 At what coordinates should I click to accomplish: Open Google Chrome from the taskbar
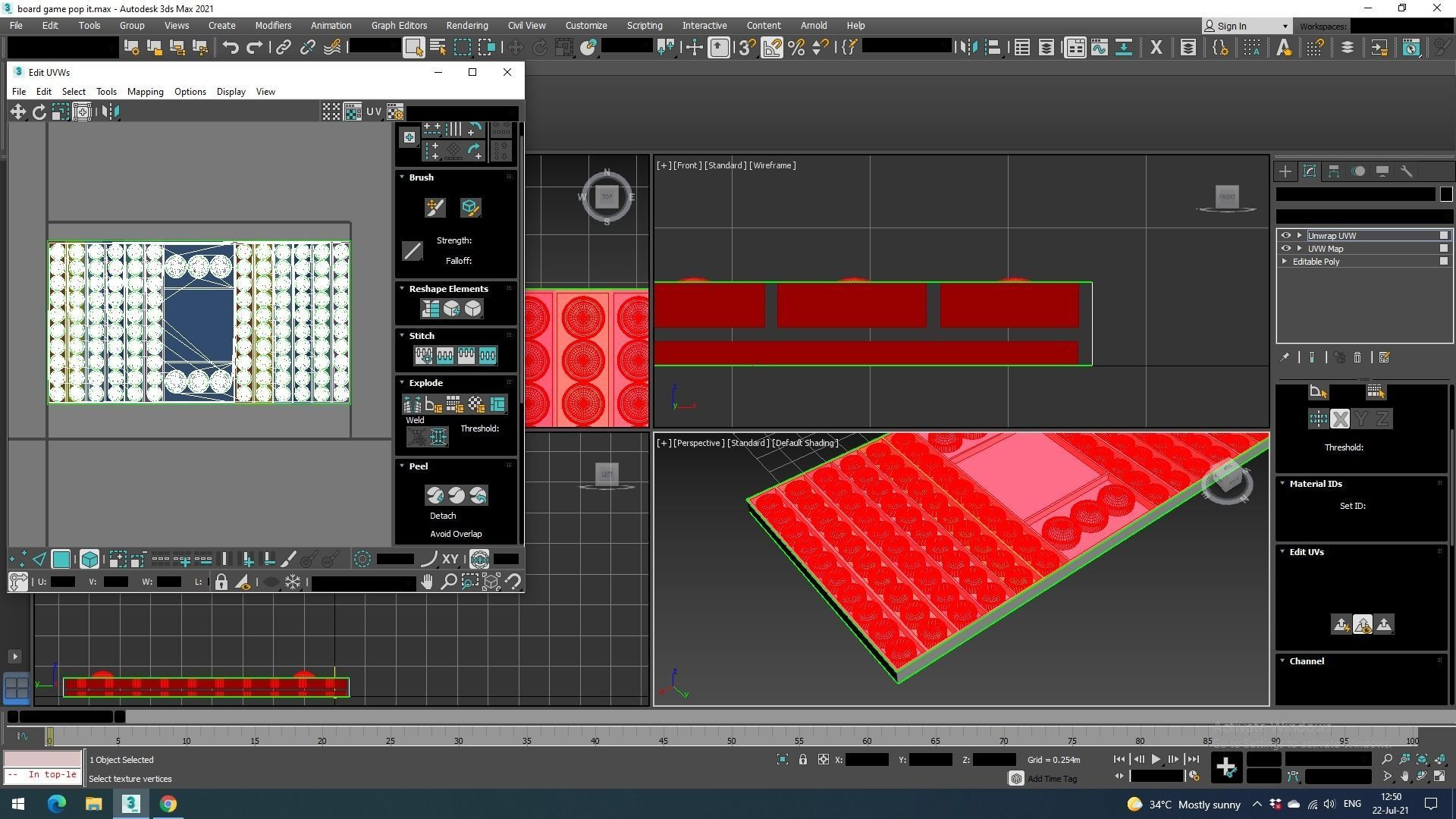pyautogui.click(x=168, y=804)
